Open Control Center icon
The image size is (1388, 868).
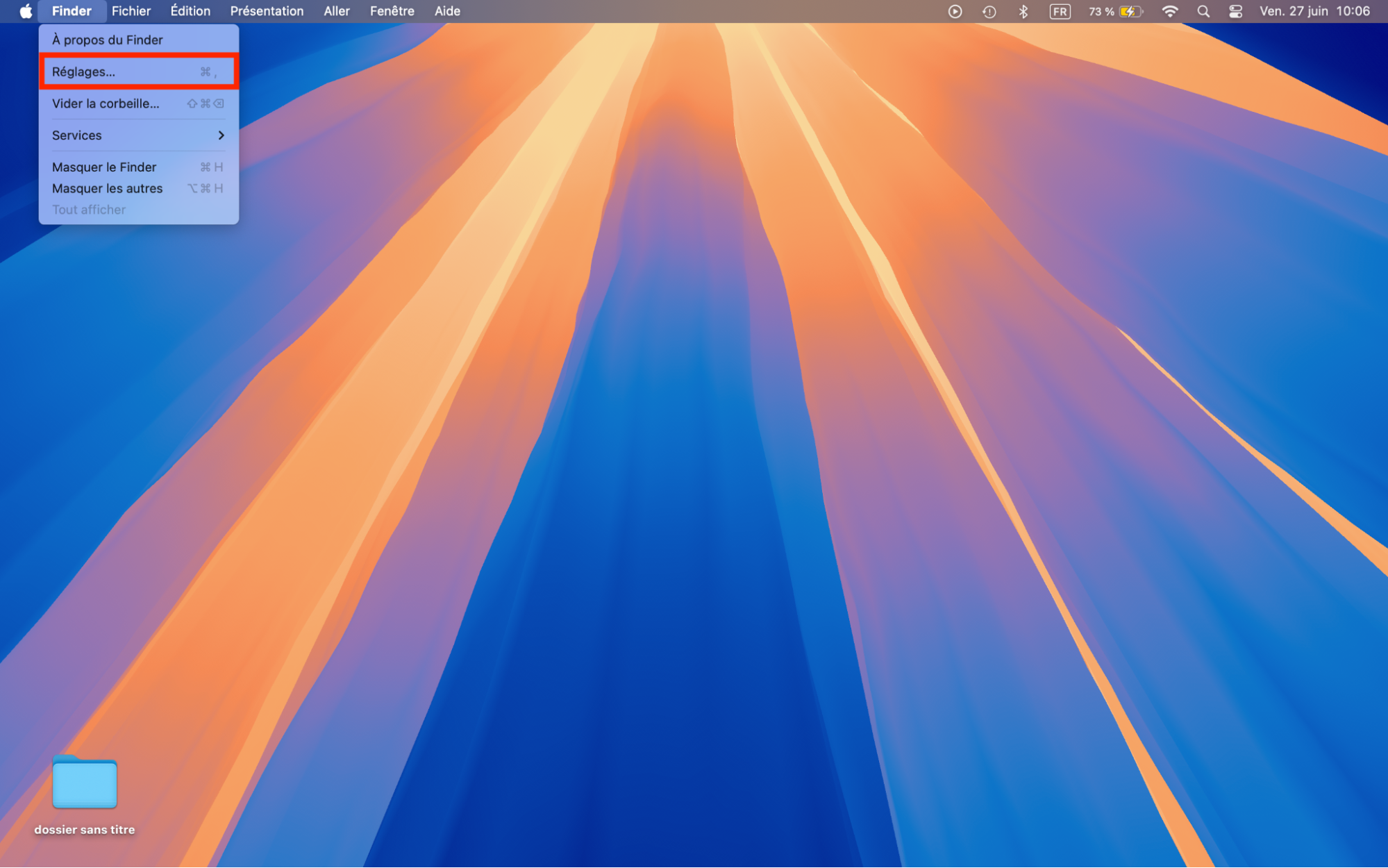1236,11
